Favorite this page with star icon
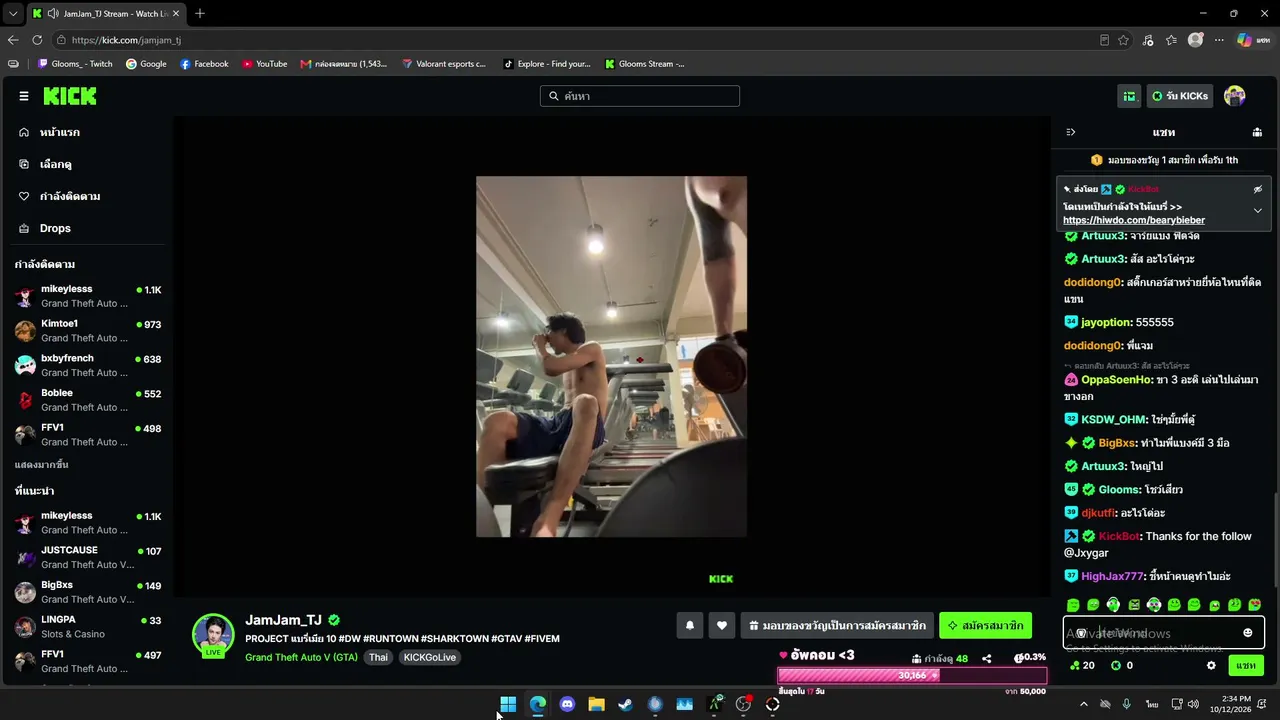The width and height of the screenshot is (1280, 720). [1123, 40]
